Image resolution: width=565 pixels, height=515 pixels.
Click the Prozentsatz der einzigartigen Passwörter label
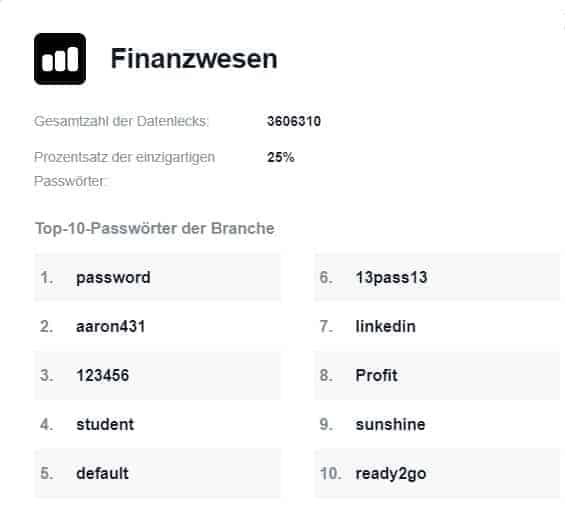124,169
